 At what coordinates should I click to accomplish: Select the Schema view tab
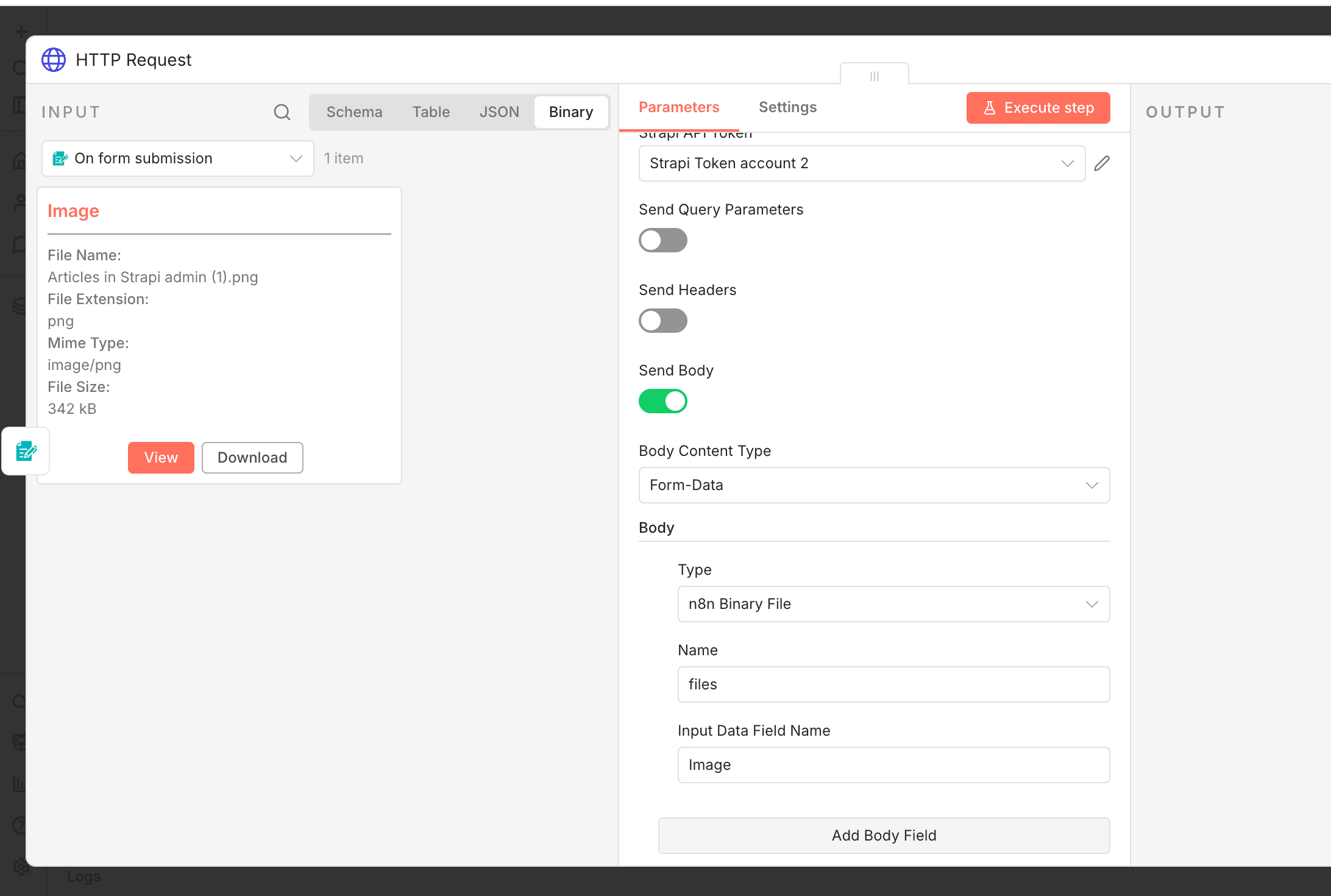(354, 112)
